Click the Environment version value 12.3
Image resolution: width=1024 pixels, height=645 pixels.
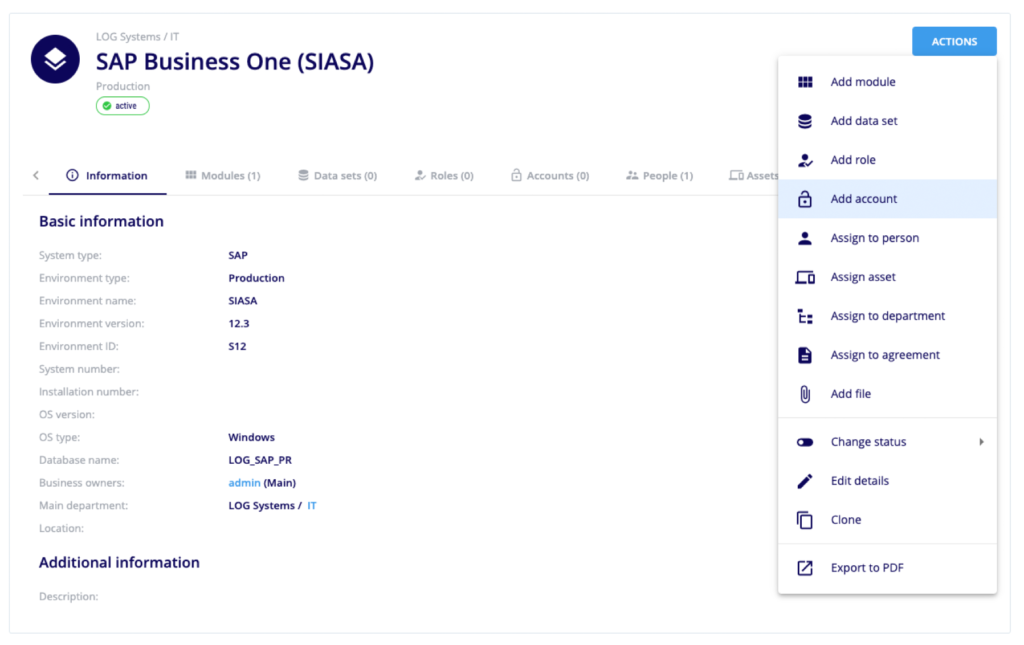tap(238, 324)
